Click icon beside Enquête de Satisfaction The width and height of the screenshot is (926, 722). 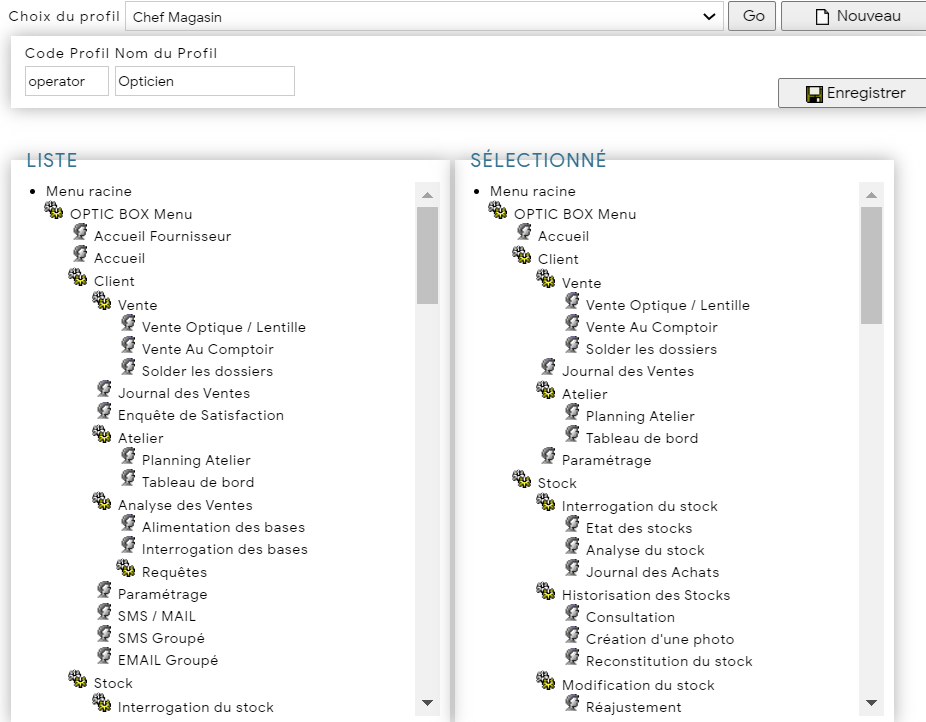(105, 411)
